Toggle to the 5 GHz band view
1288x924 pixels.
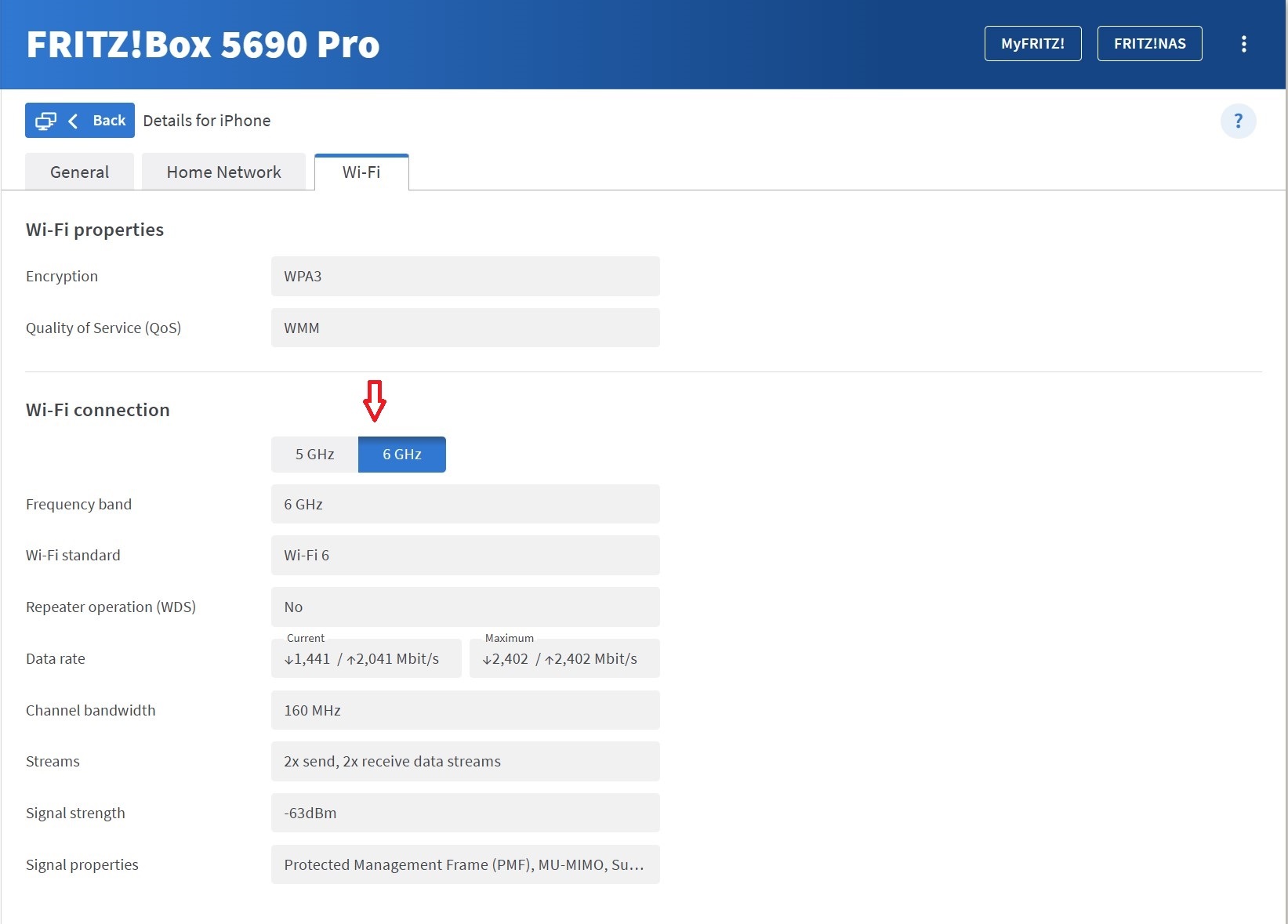click(x=314, y=455)
